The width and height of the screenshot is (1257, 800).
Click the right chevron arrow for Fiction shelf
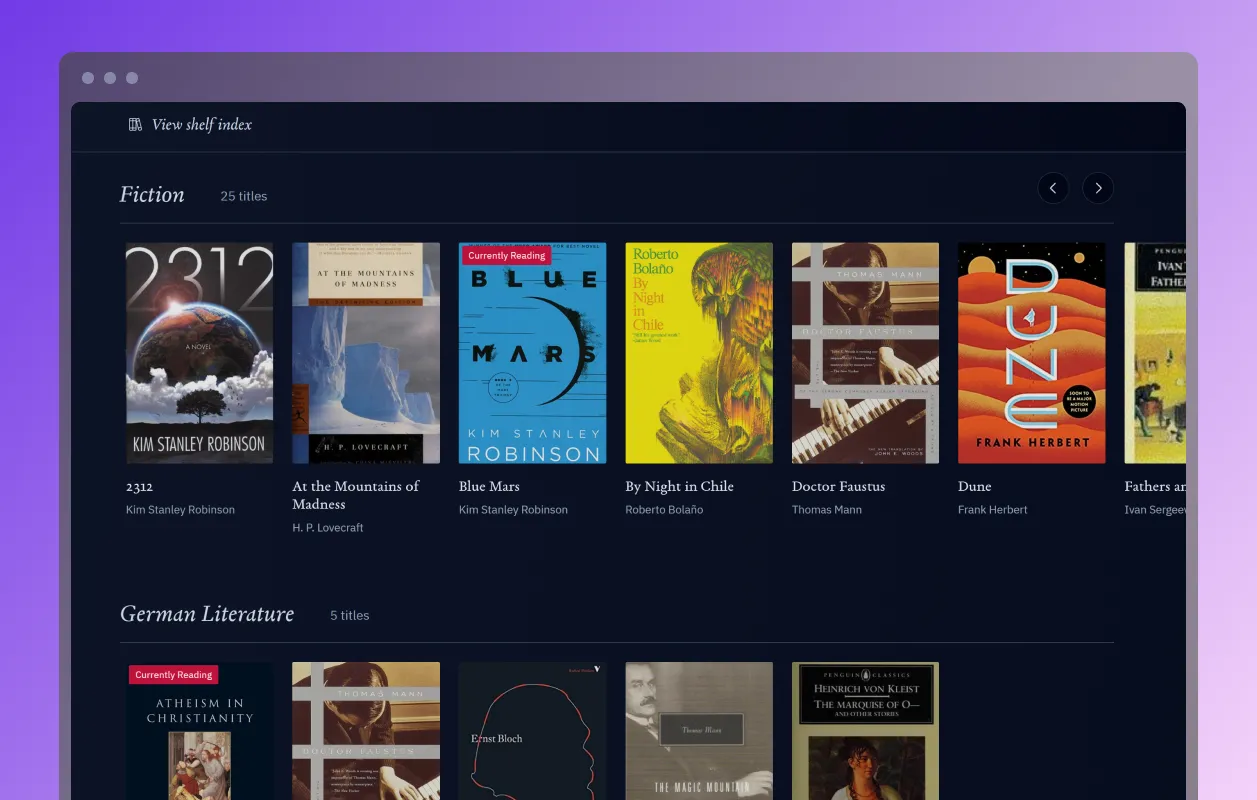click(1098, 188)
